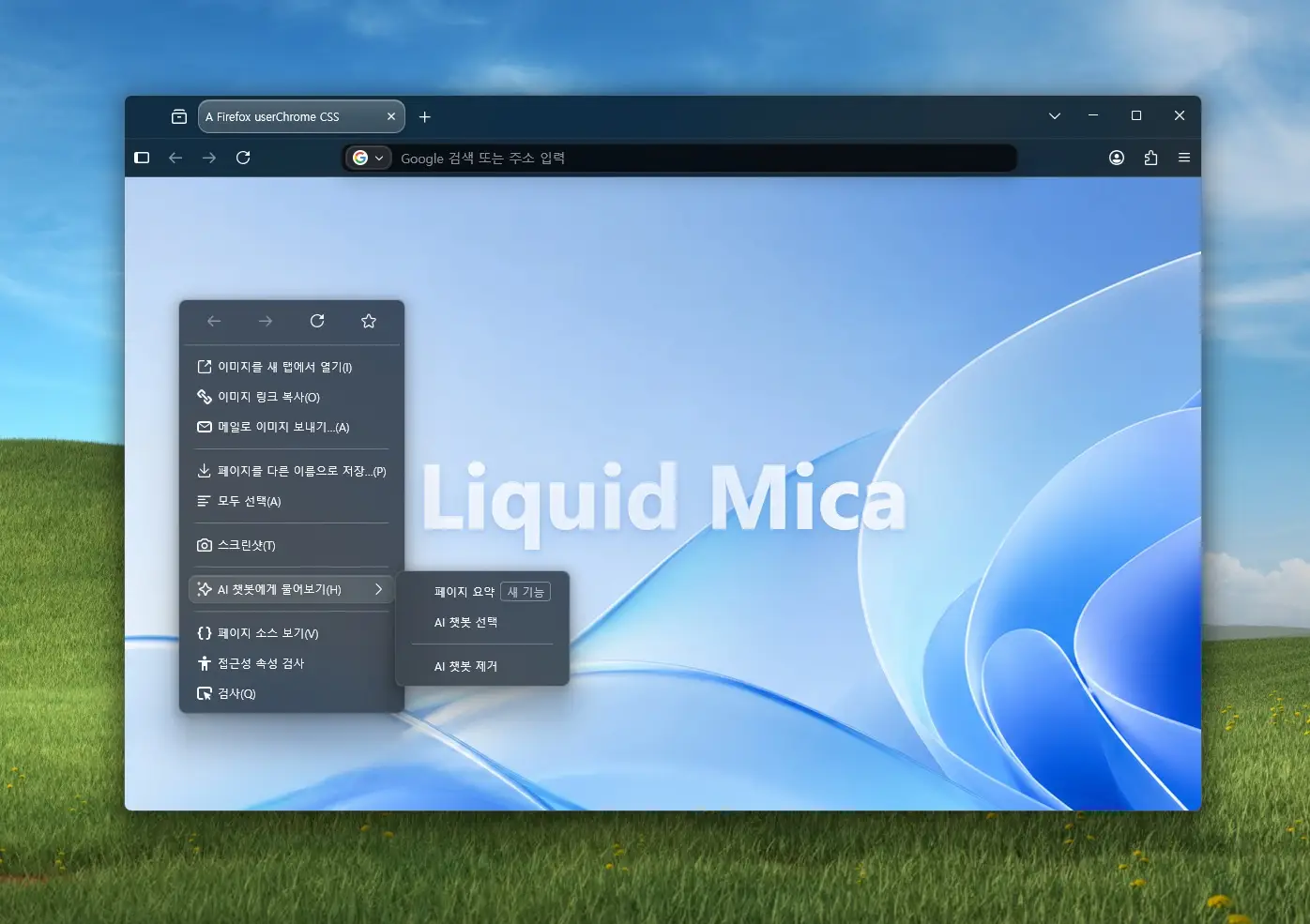
Task: Click back arrow in context menu
Action: point(214,321)
